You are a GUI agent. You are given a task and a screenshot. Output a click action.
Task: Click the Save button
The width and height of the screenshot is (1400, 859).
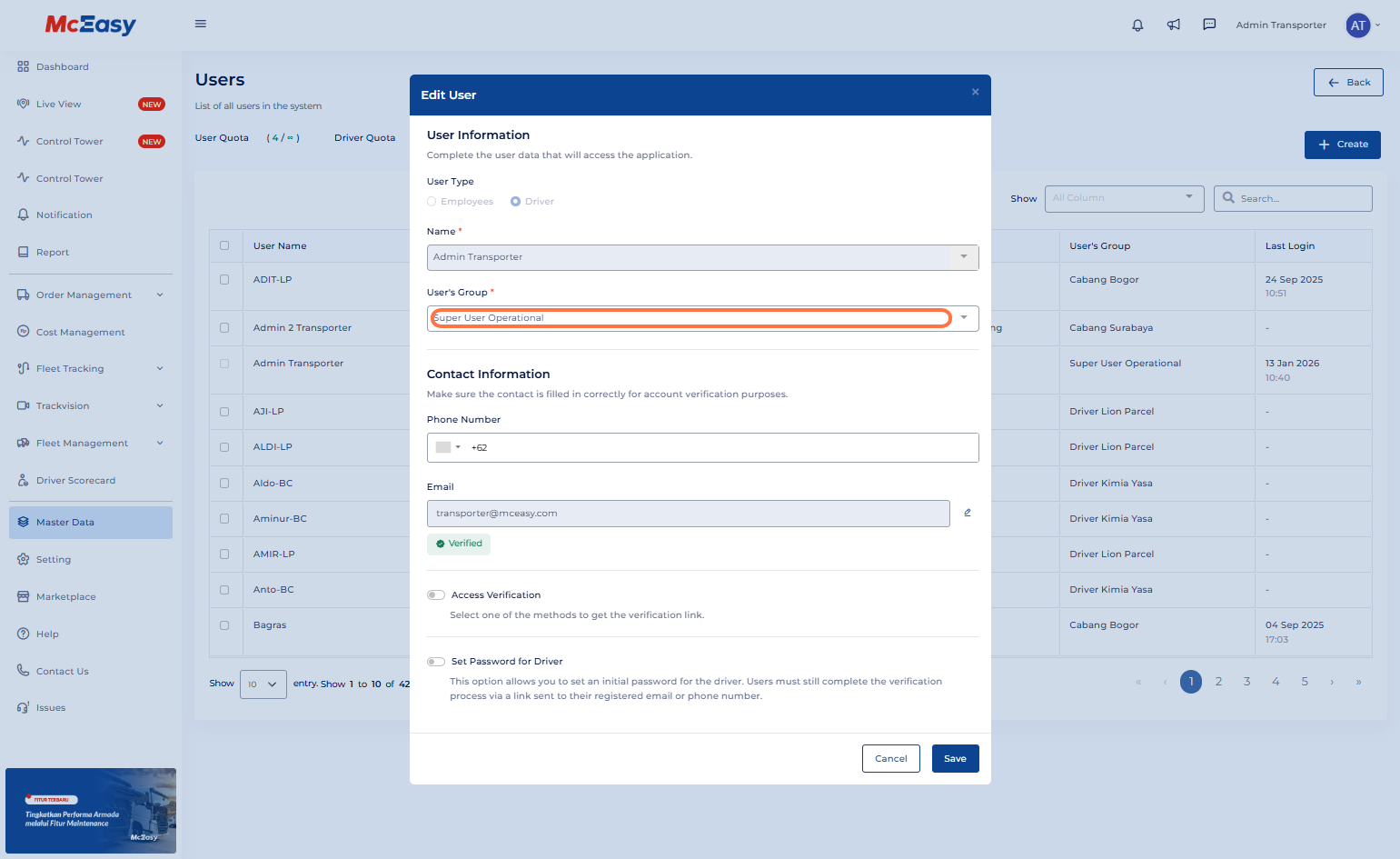click(955, 759)
